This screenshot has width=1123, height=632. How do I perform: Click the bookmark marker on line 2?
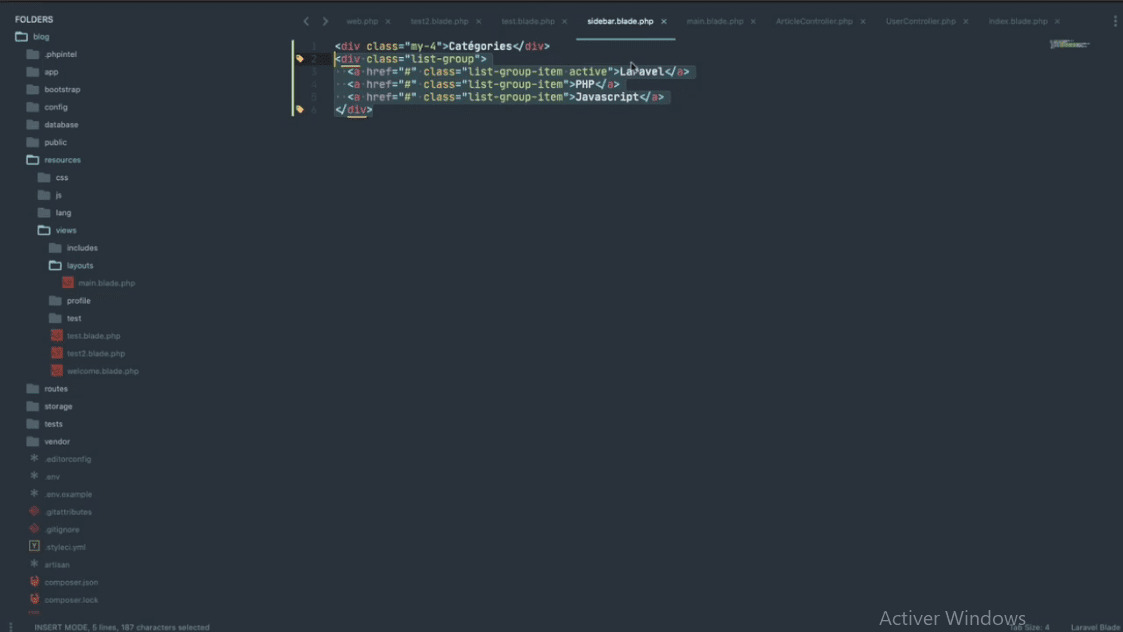299,59
